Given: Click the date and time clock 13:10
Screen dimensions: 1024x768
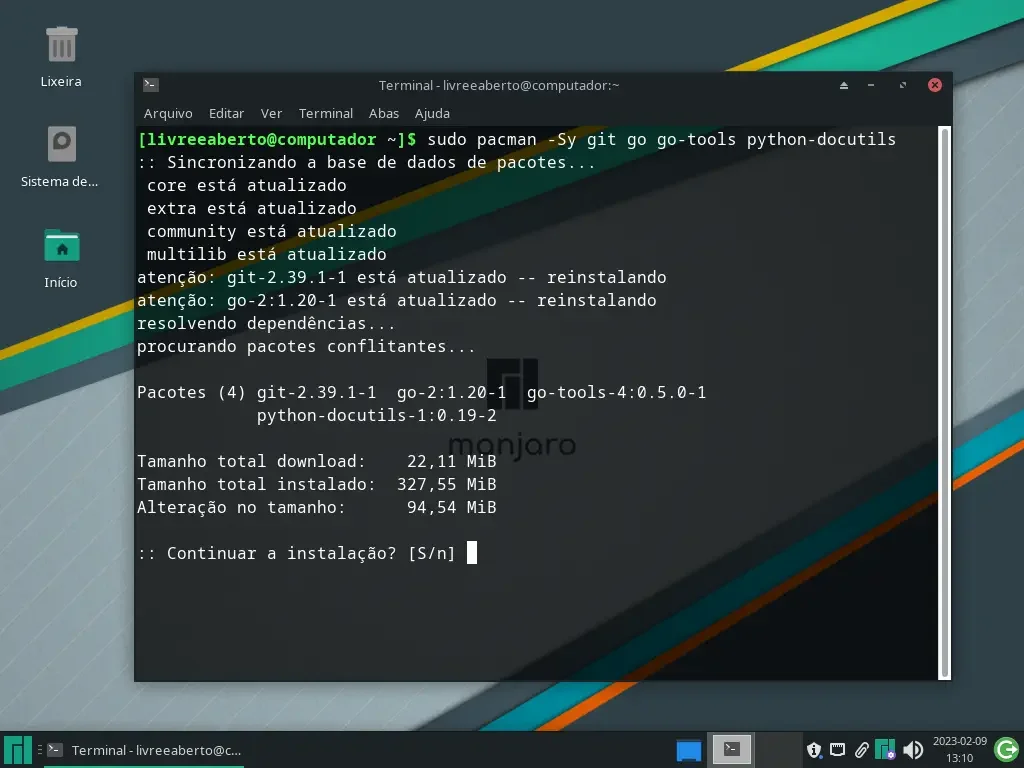Looking at the screenshot, I should tap(959, 750).
